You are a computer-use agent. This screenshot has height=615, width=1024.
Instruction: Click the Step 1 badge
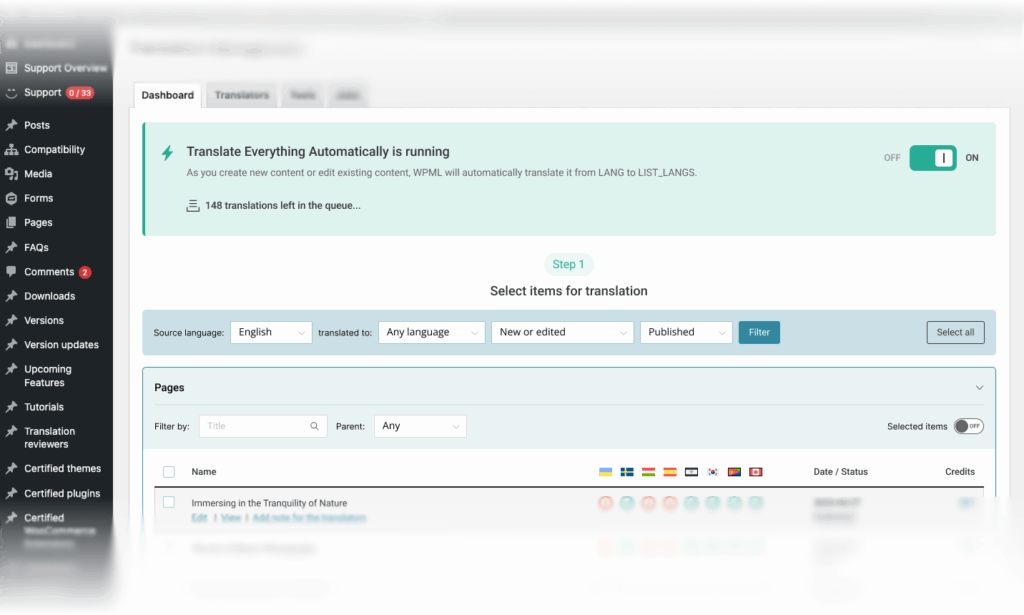(x=568, y=264)
